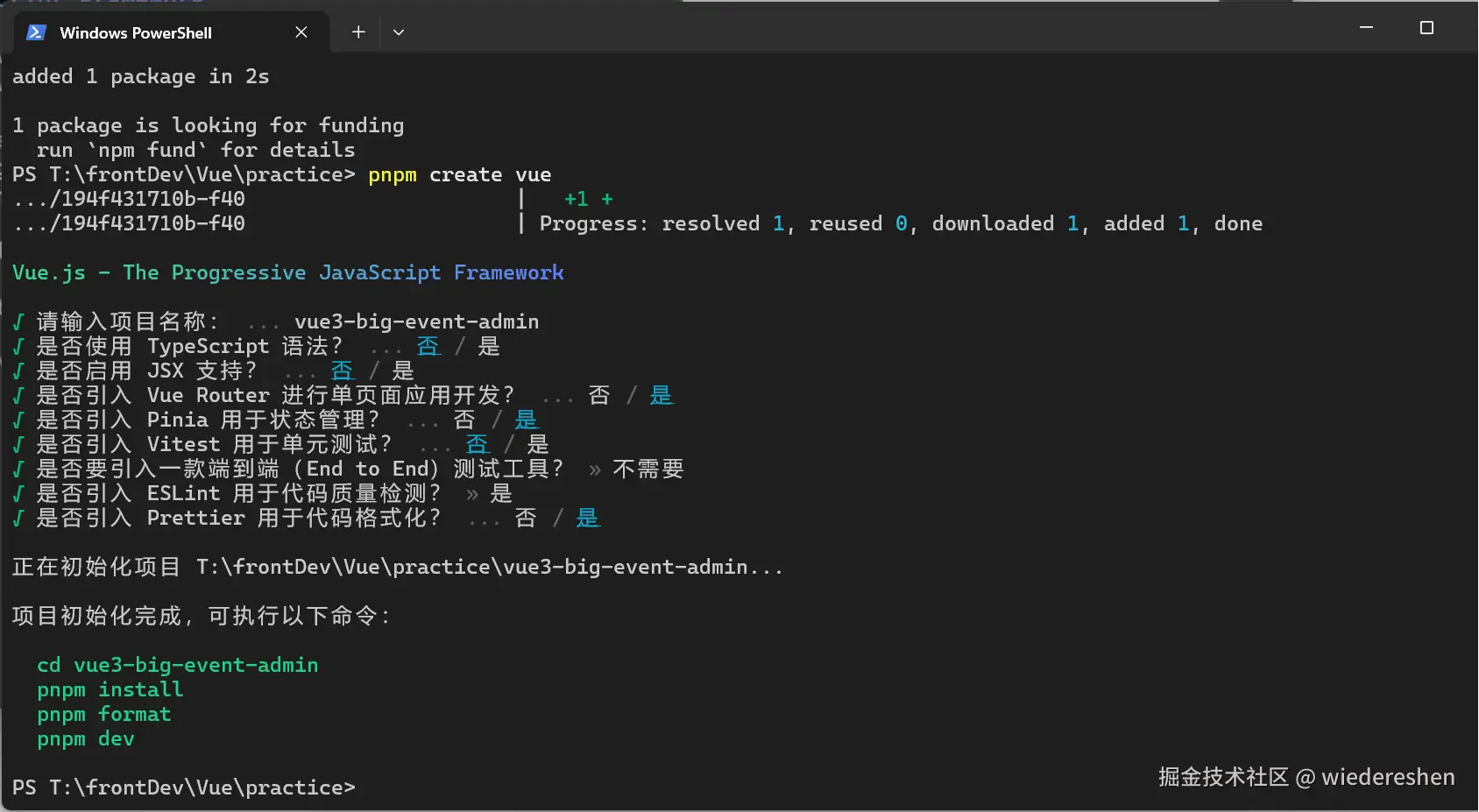
Task: Click the "pnpm format" command
Action: click(x=104, y=715)
